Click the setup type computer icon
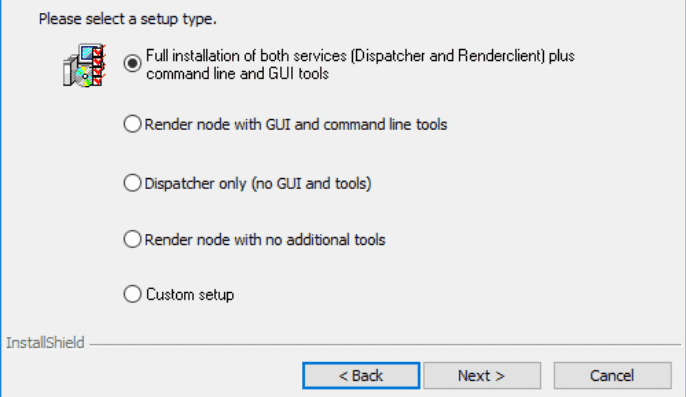 click(84, 65)
